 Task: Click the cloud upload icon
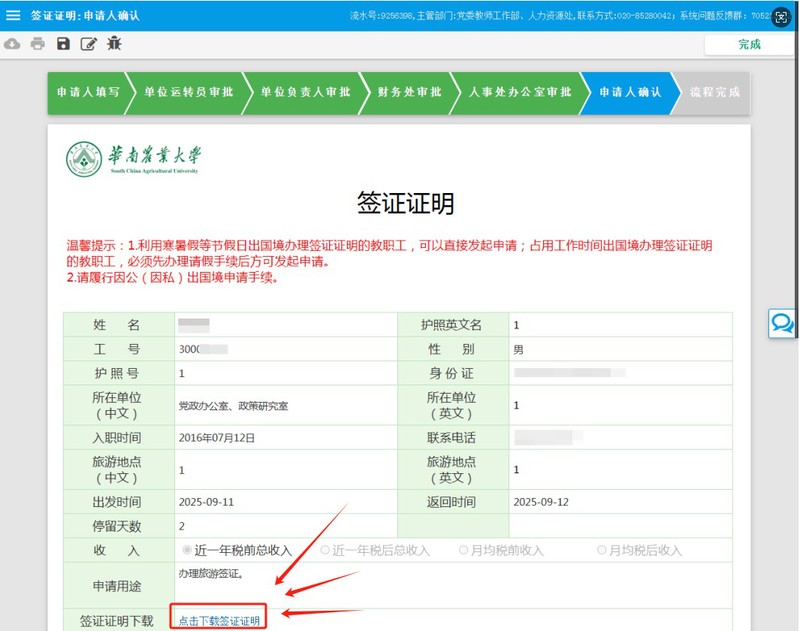coord(12,44)
